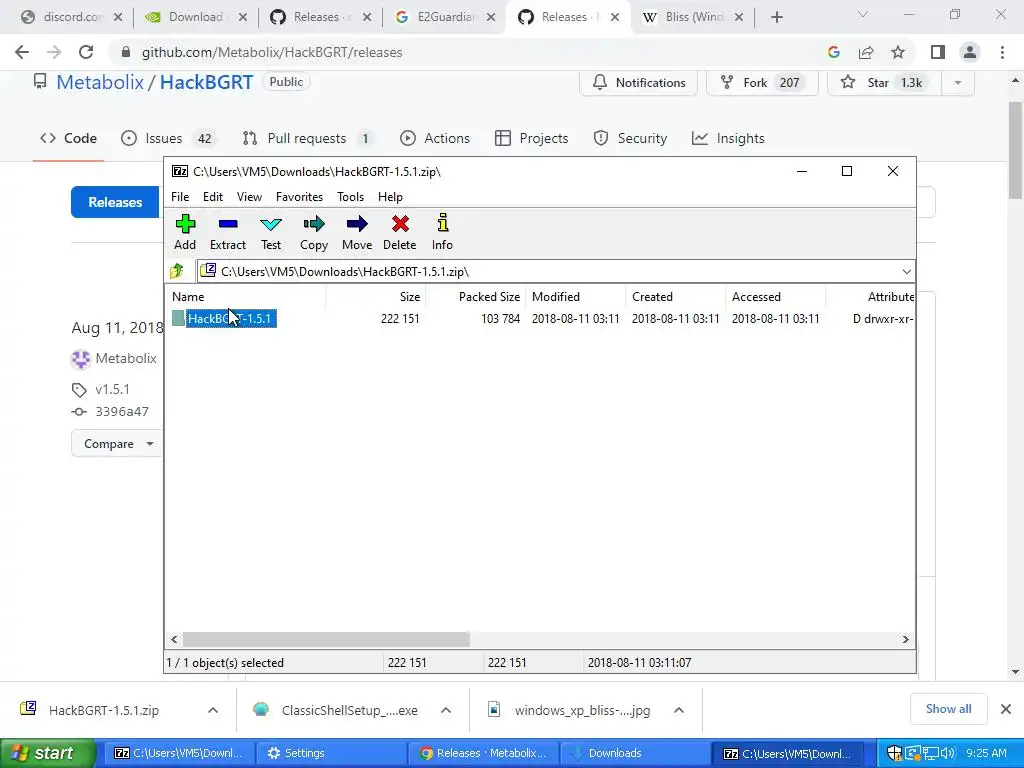Run Test on the archive
This screenshot has height=768, width=1024.
[x=270, y=232]
